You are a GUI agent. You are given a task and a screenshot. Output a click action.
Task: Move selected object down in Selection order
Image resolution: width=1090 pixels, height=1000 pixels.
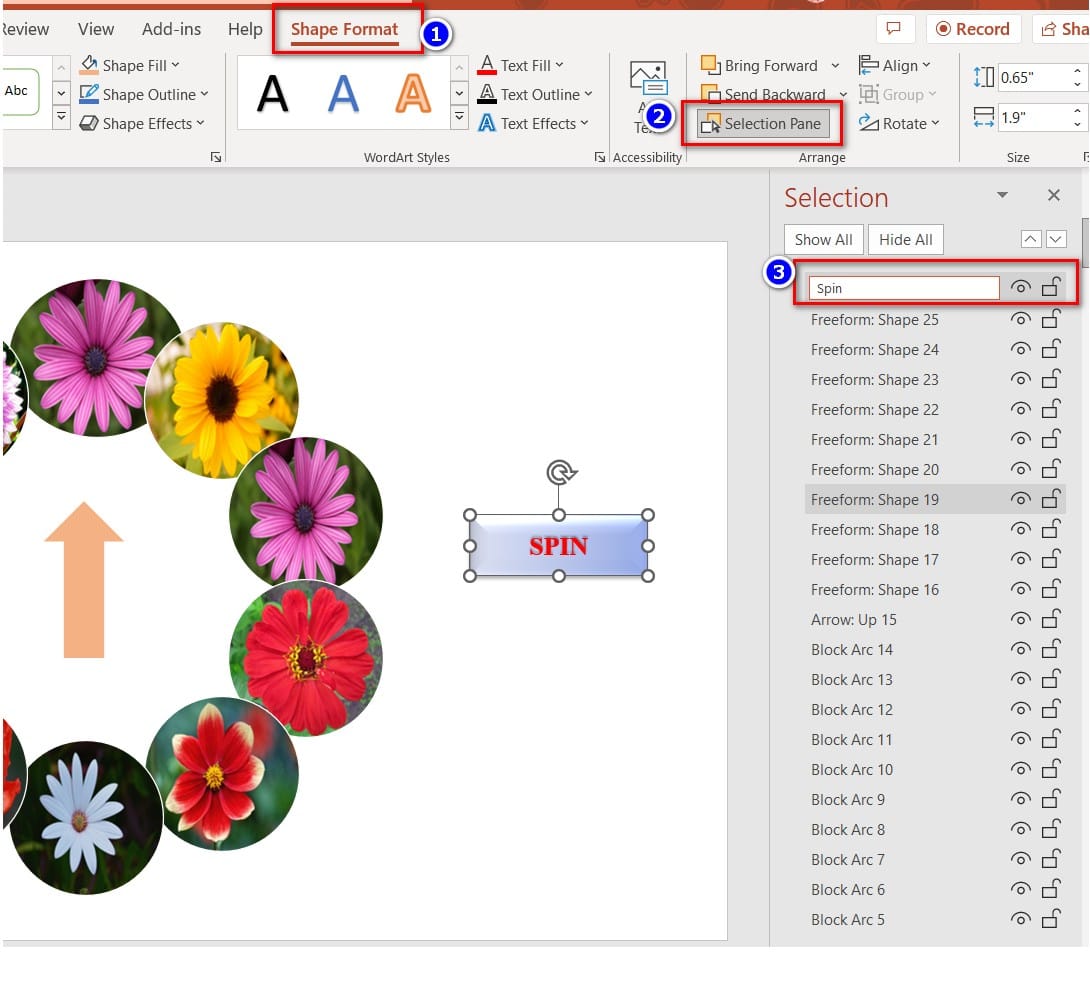point(1056,239)
